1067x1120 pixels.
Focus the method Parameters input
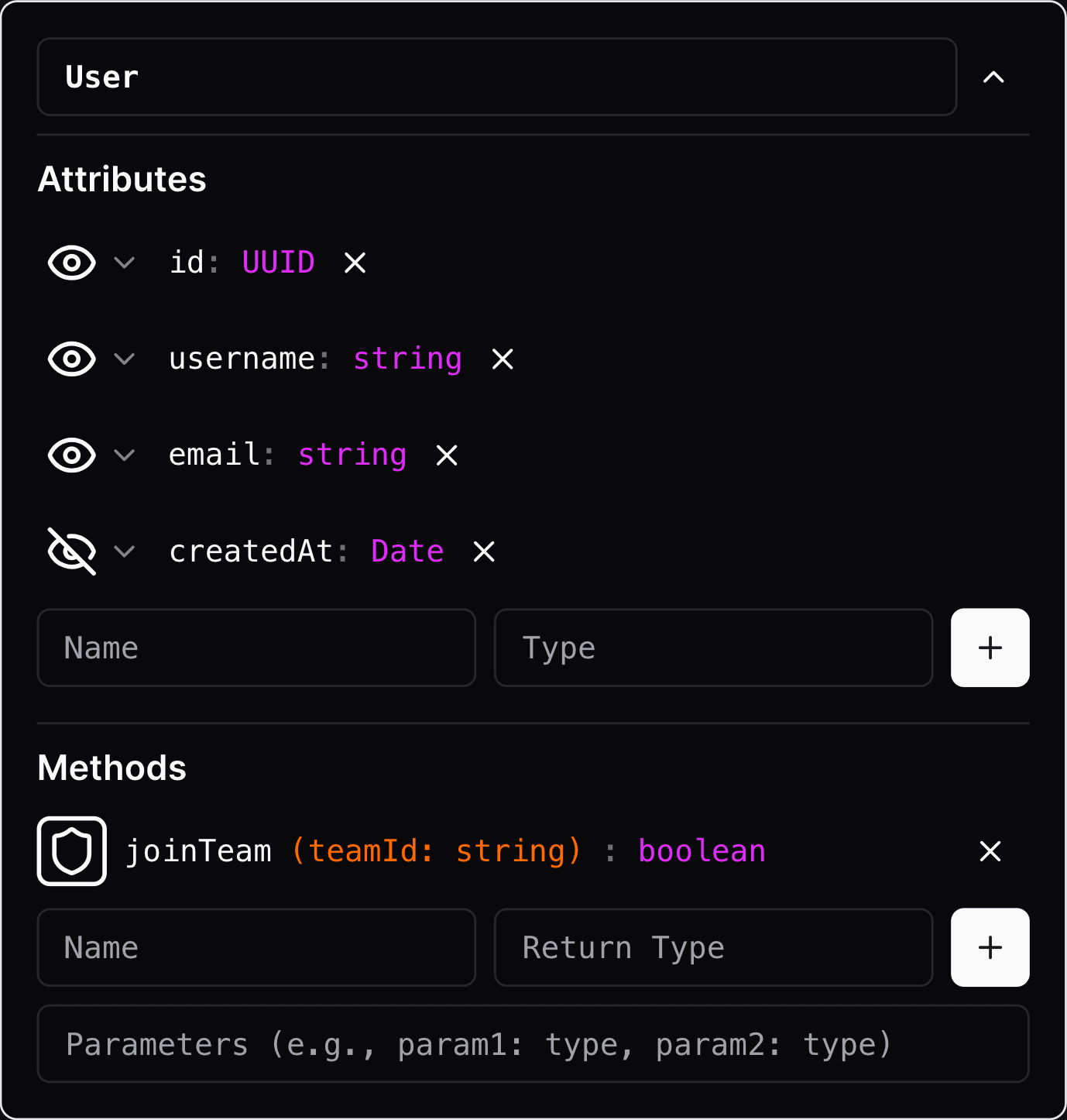(533, 1044)
